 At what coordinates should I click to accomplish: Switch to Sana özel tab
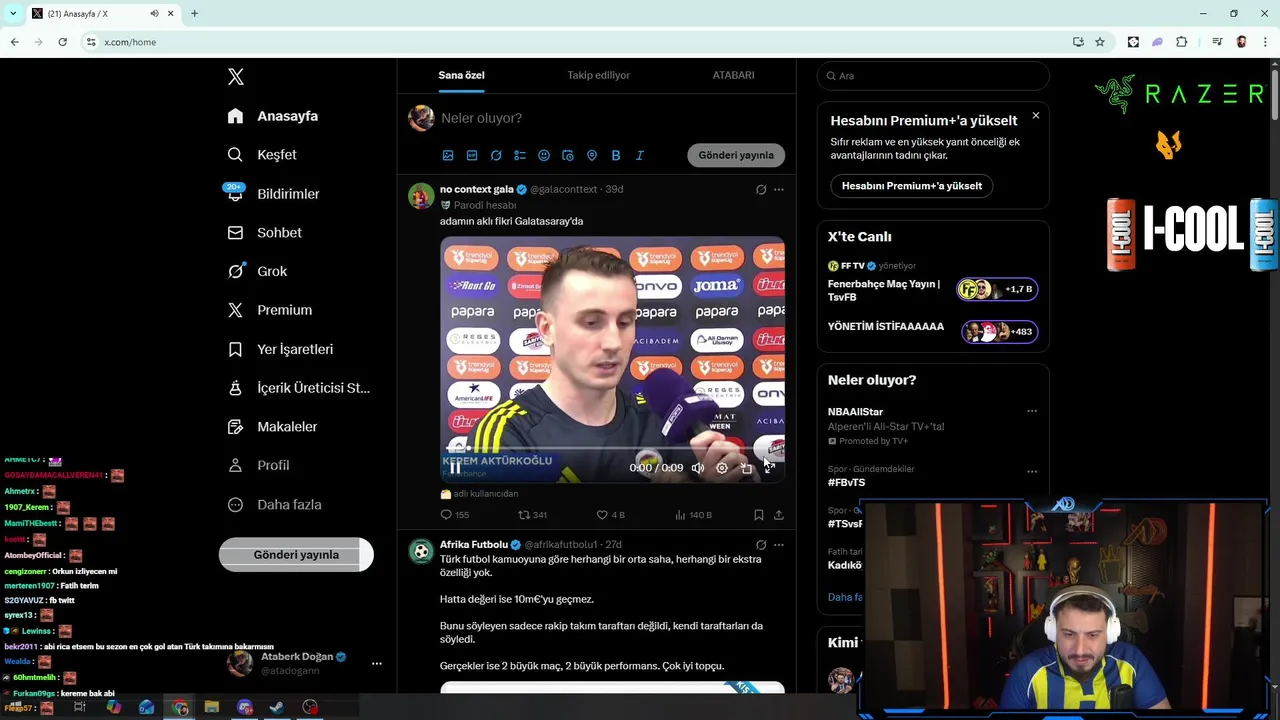click(461, 75)
